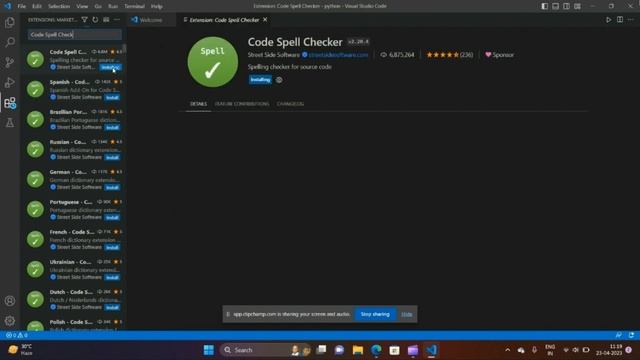Open extensions view More Actions menu
This screenshot has width=640, height=360.
117,20
